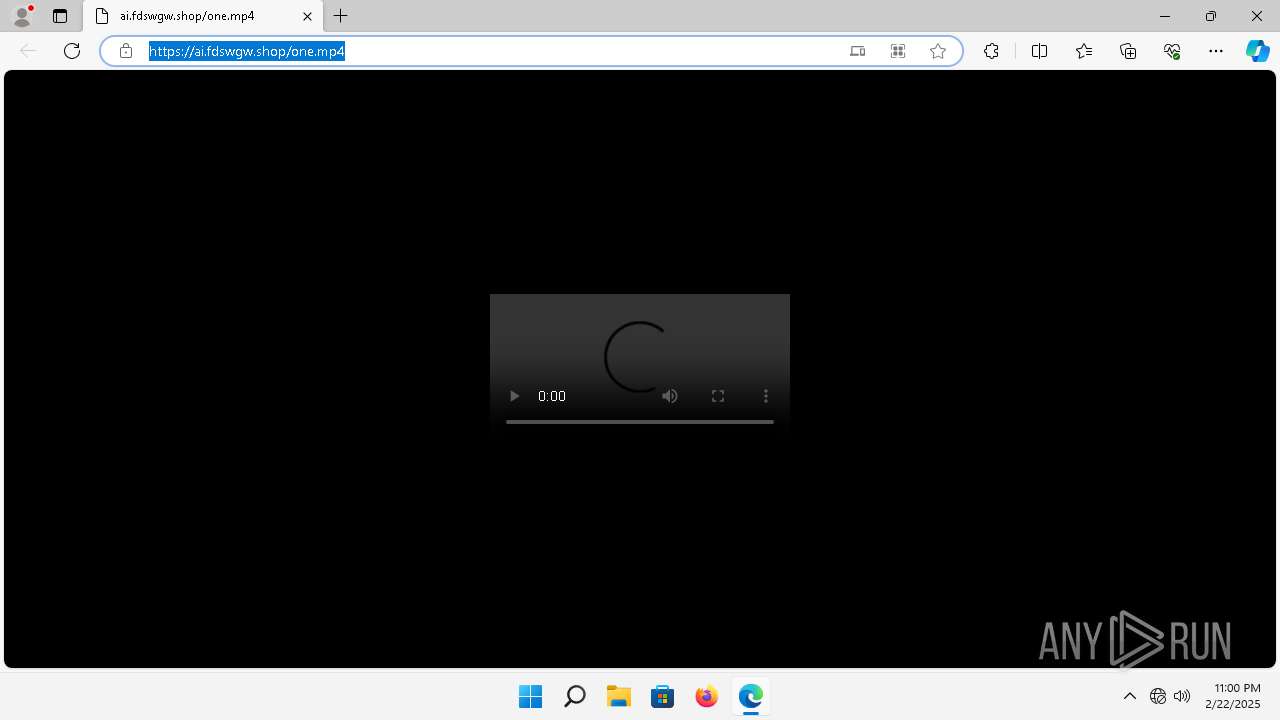
Task: Open video more options menu
Action: 766,396
